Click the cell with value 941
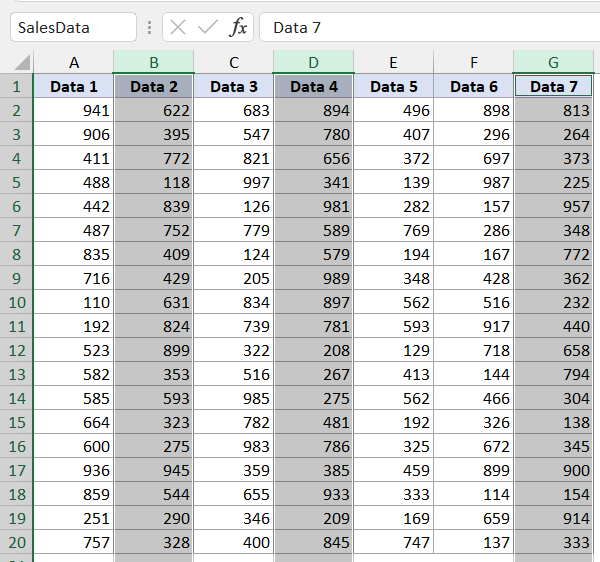This screenshot has height=562, width=600. point(74,110)
